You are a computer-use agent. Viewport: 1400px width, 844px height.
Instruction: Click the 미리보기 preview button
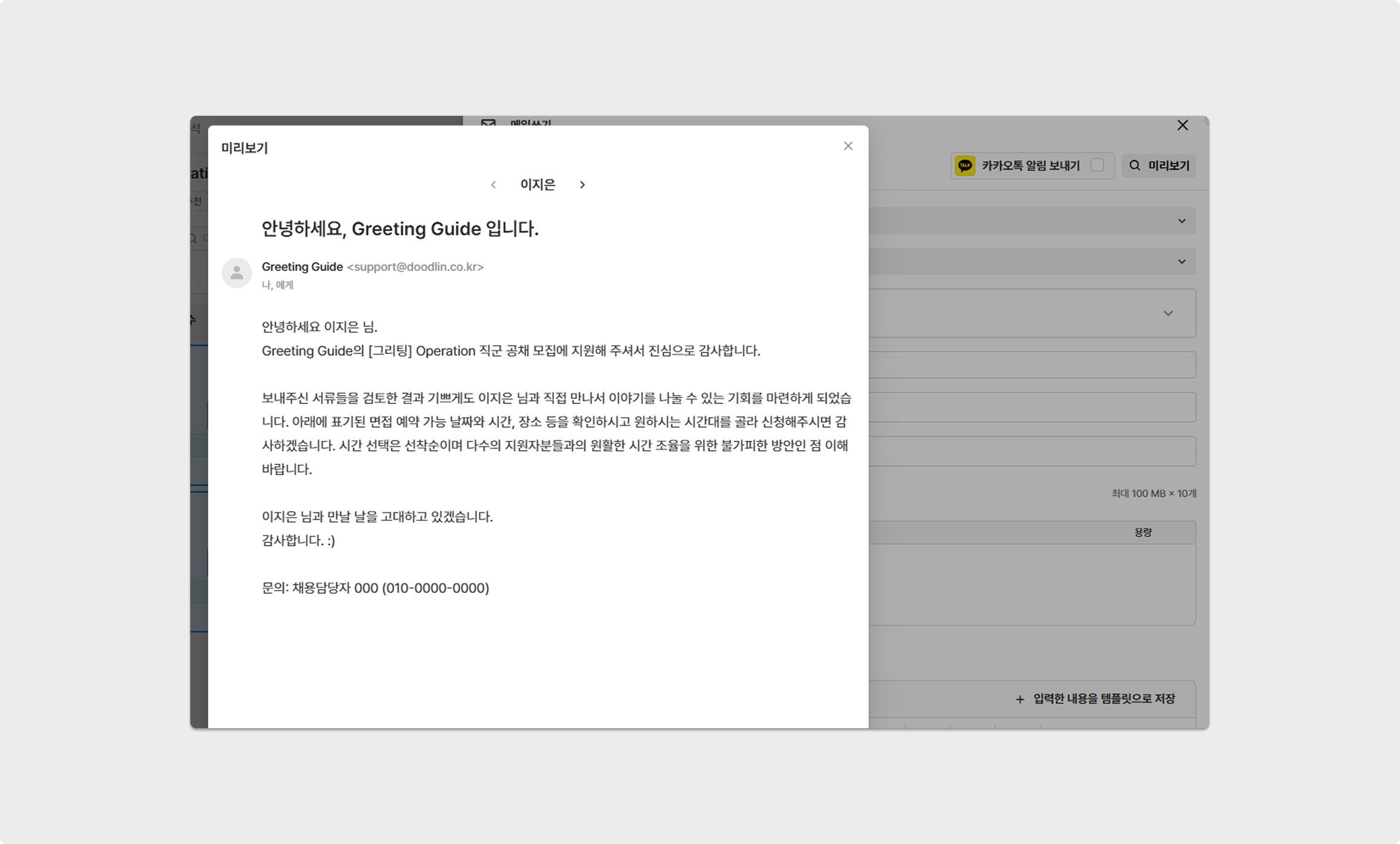click(1159, 166)
